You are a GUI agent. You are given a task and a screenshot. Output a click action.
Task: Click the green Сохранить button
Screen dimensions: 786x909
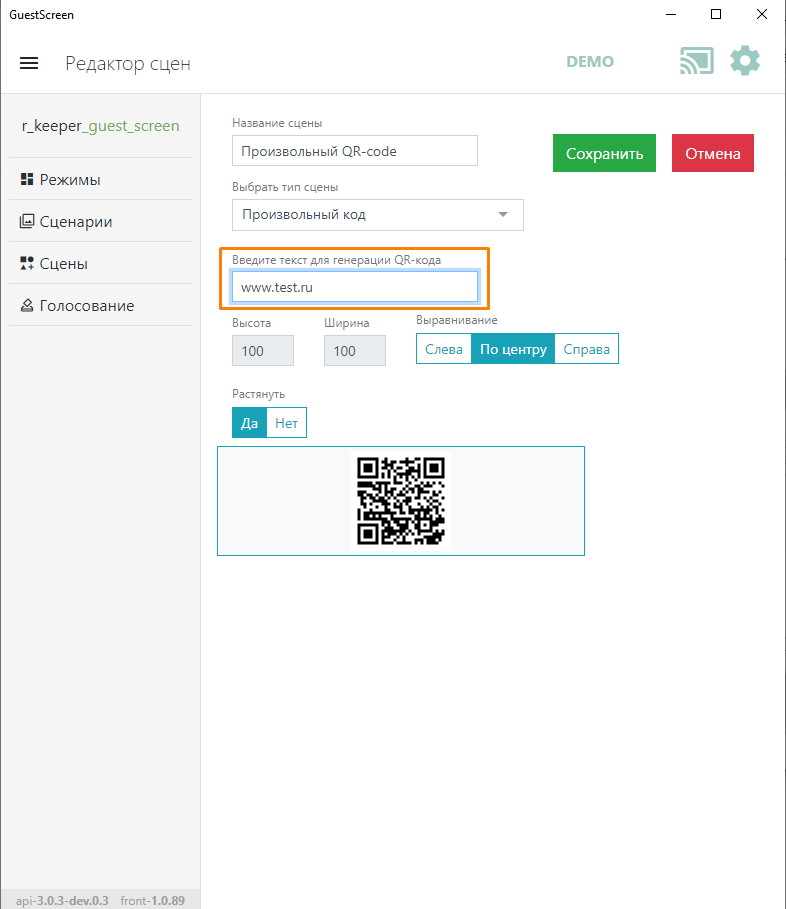[x=604, y=154]
